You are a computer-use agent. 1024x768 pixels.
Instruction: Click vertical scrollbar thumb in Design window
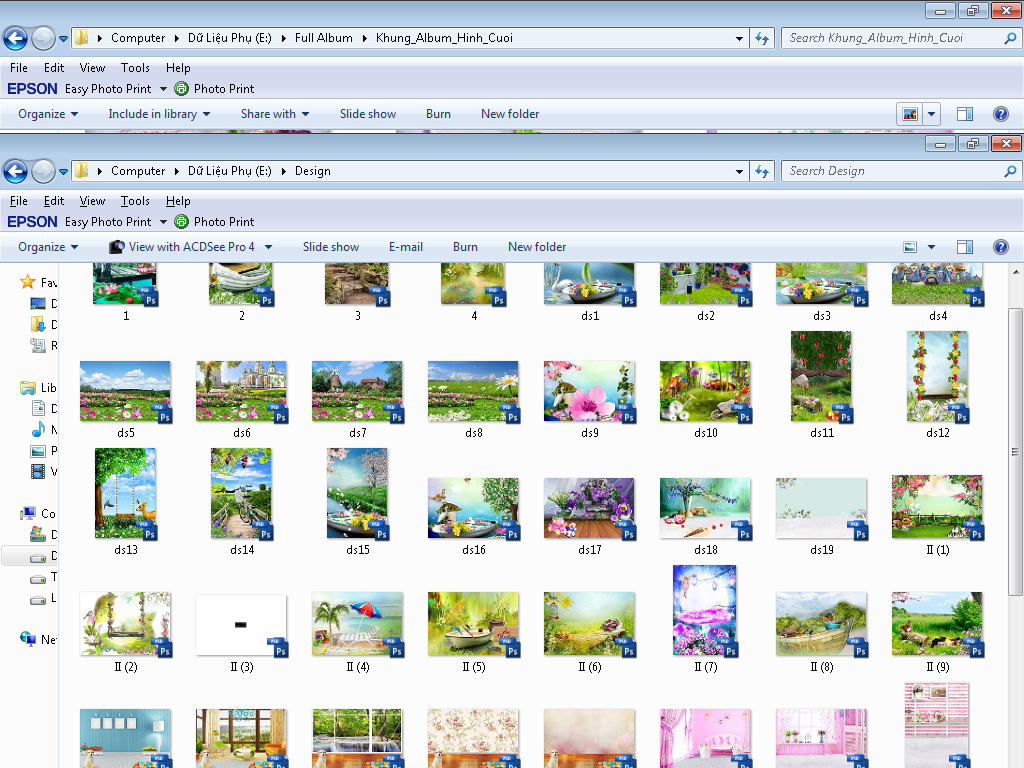point(1015,451)
